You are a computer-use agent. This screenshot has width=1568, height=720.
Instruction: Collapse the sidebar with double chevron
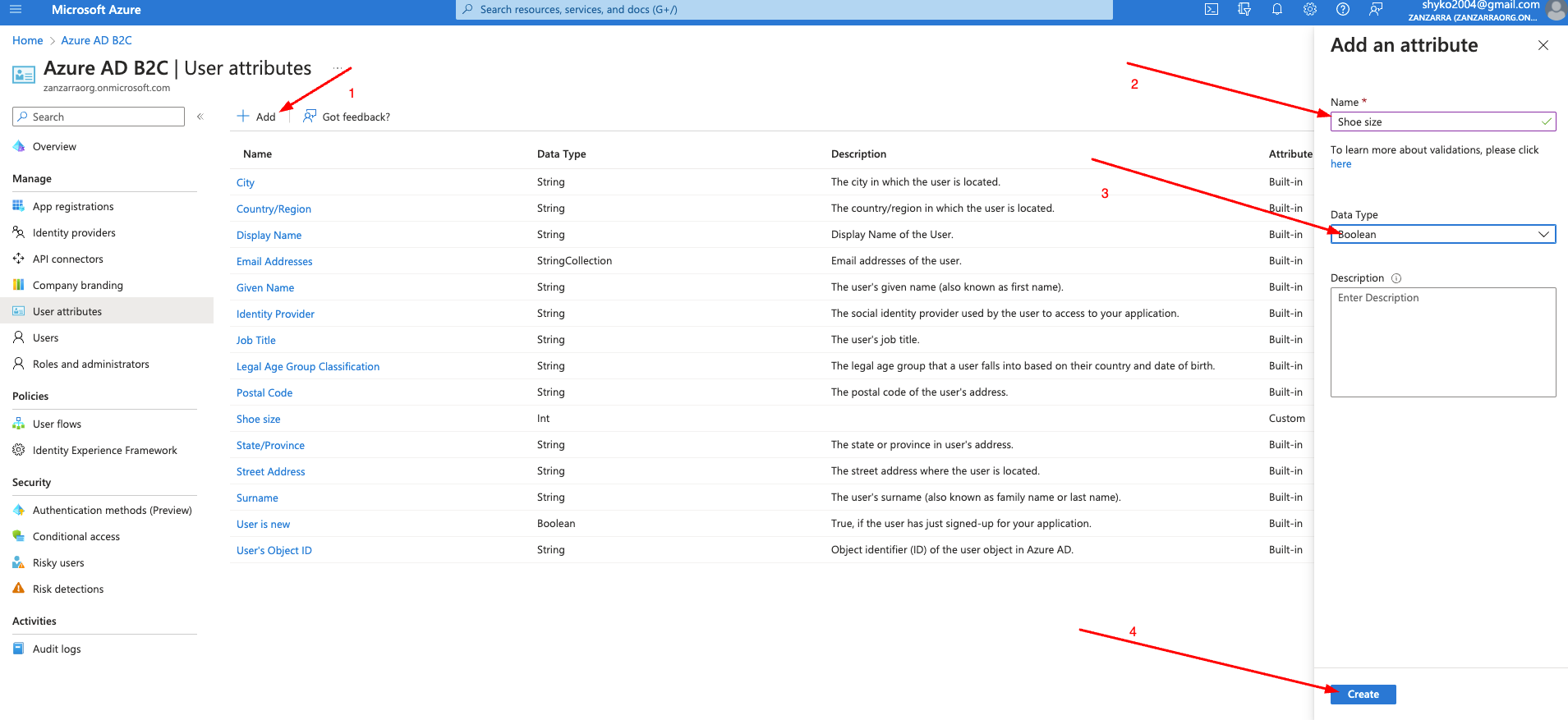[x=200, y=117]
